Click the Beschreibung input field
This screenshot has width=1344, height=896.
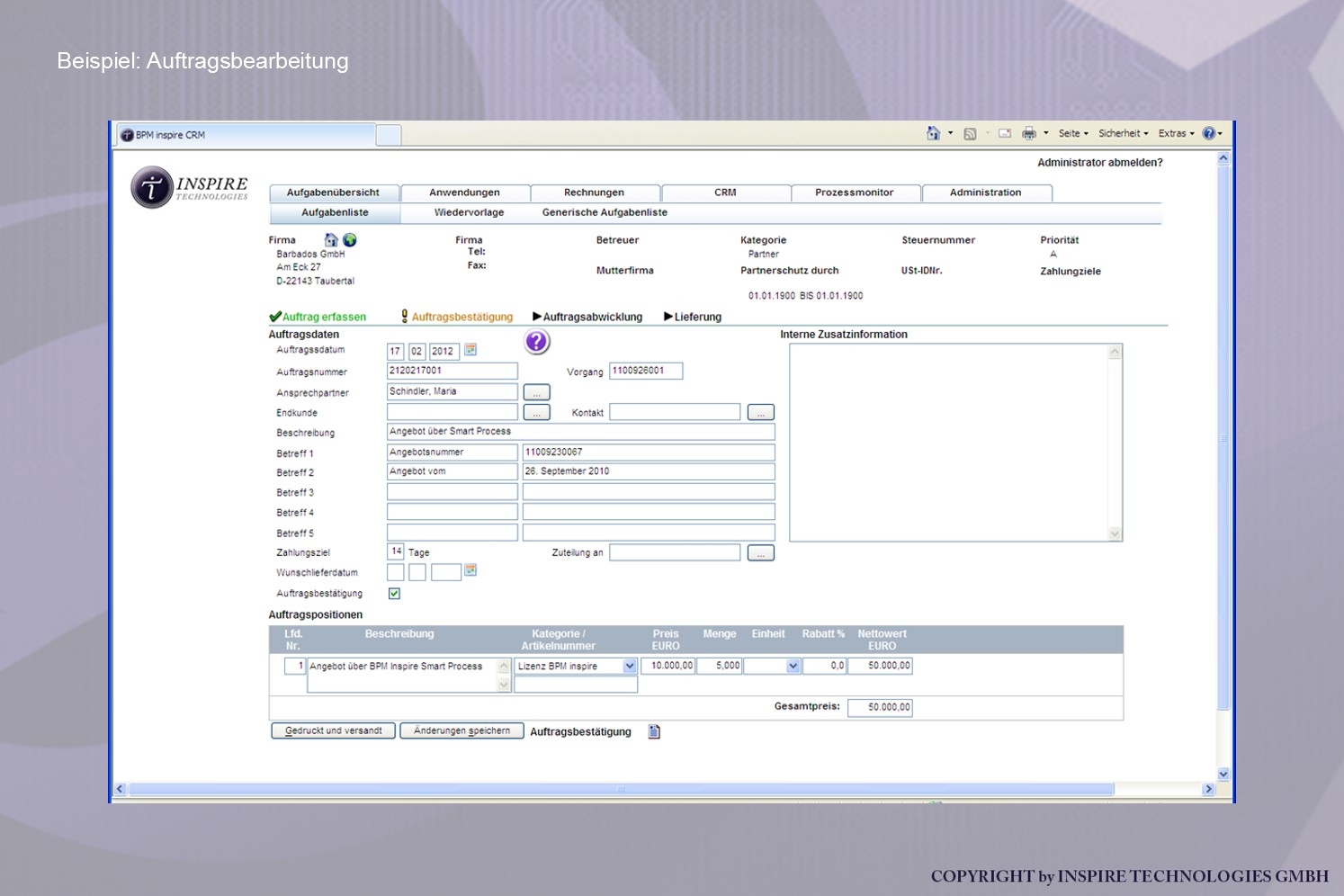(x=580, y=432)
